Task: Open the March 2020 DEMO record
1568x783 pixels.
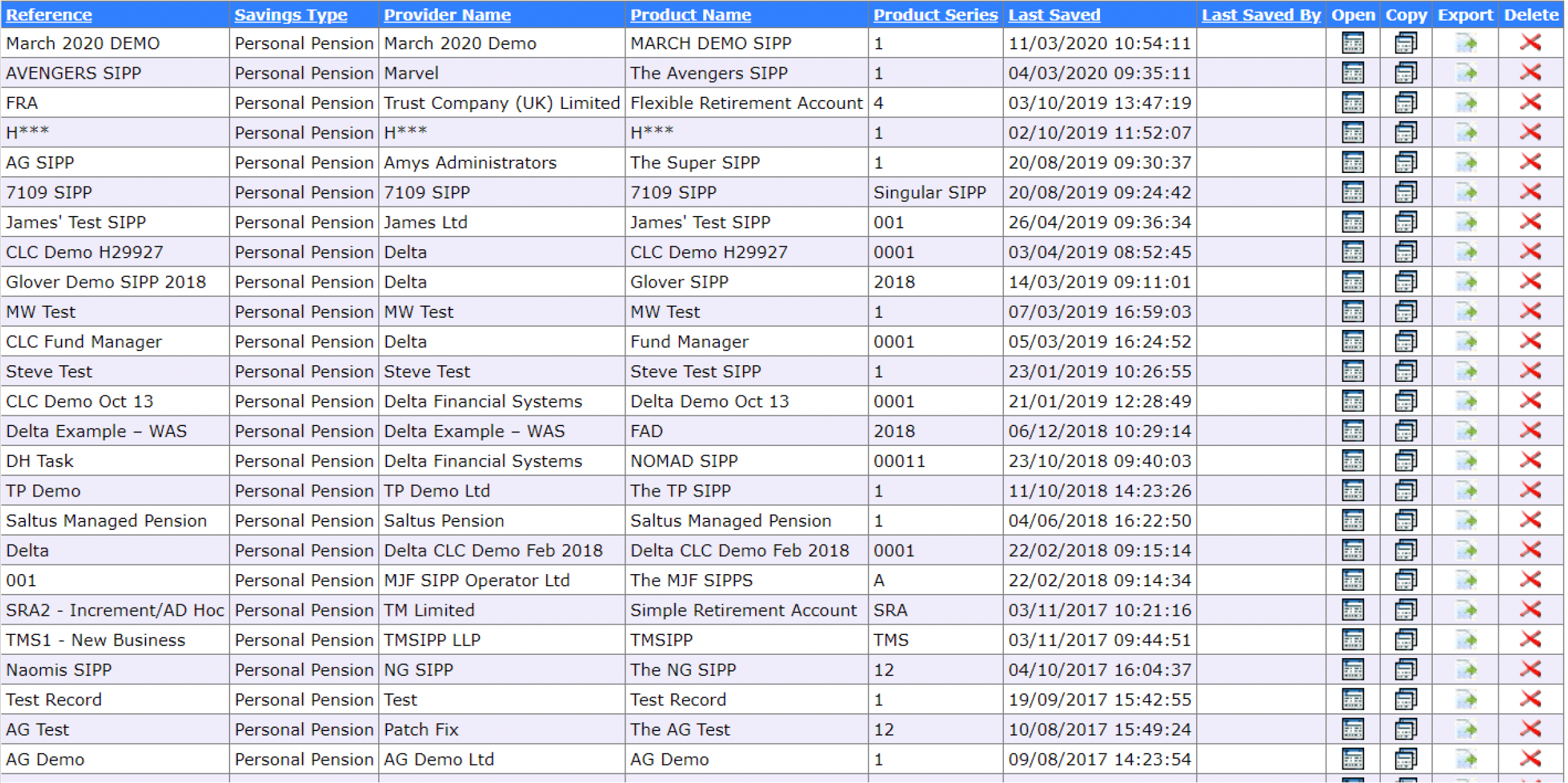Action: point(1353,43)
